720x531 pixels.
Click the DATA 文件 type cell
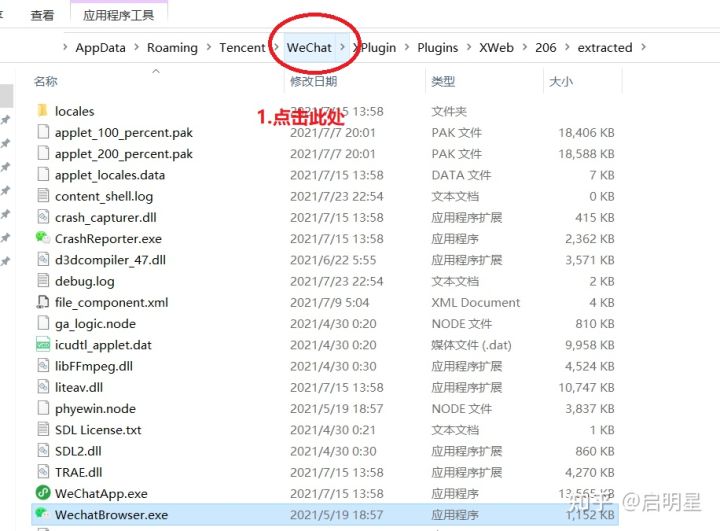pos(461,175)
